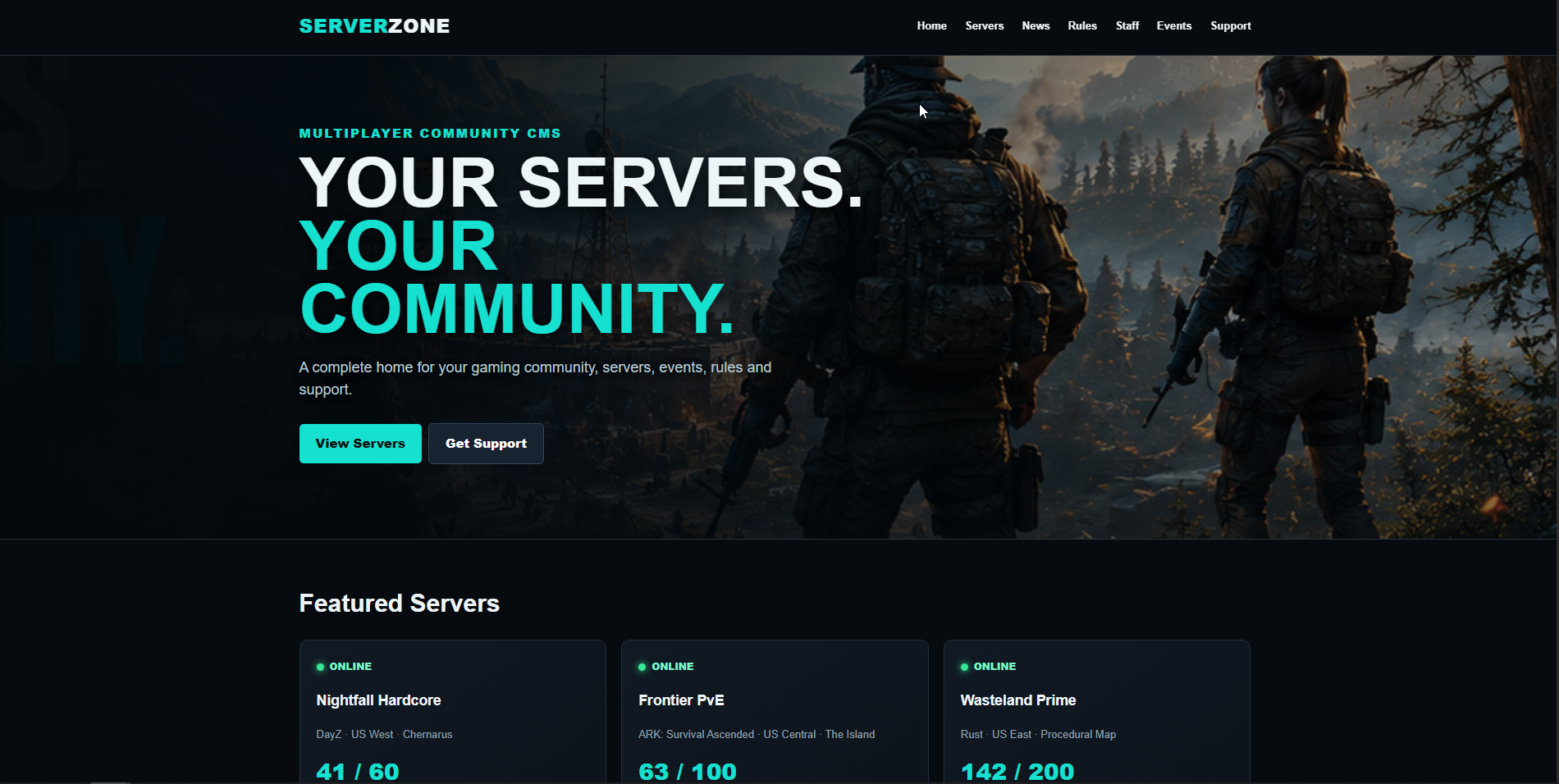
Task: Open the Staff nav link
Action: pos(1127,26)
